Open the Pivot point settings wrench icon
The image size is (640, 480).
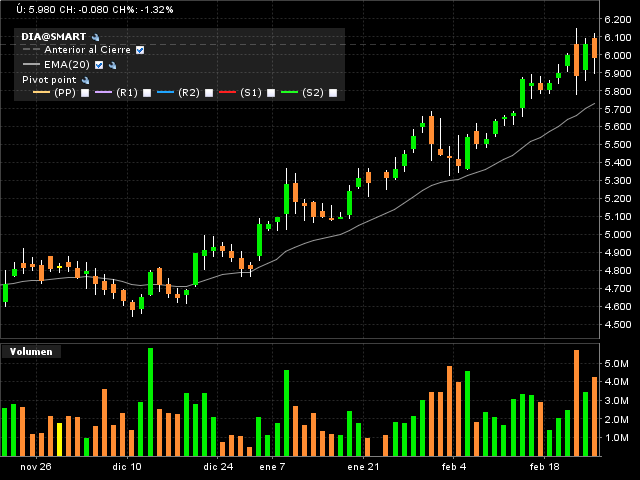click(x=86, y=80)
